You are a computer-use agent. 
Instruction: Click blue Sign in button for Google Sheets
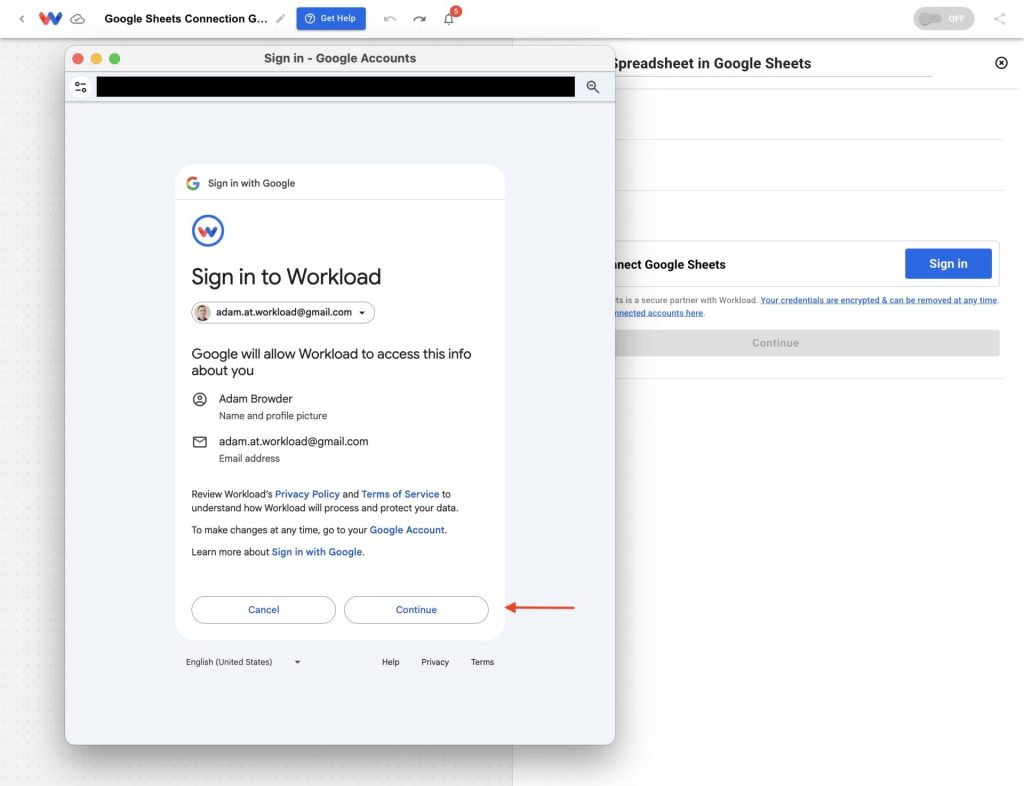click(x=948, y=264)
